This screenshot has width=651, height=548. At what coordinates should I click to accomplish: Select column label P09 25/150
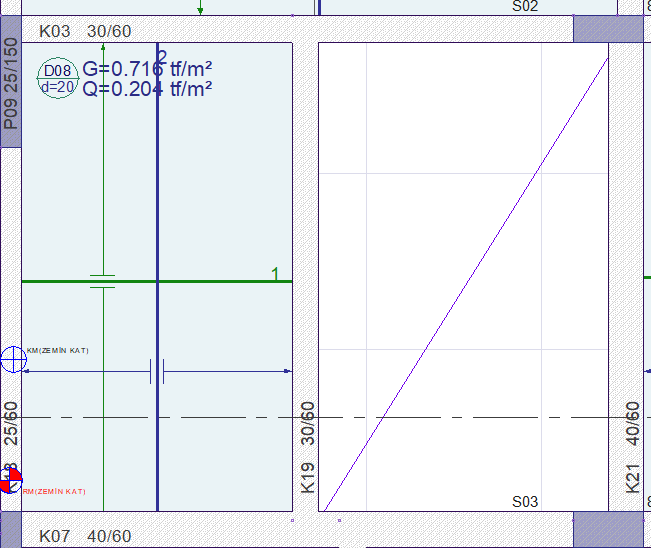pos(11,84)
